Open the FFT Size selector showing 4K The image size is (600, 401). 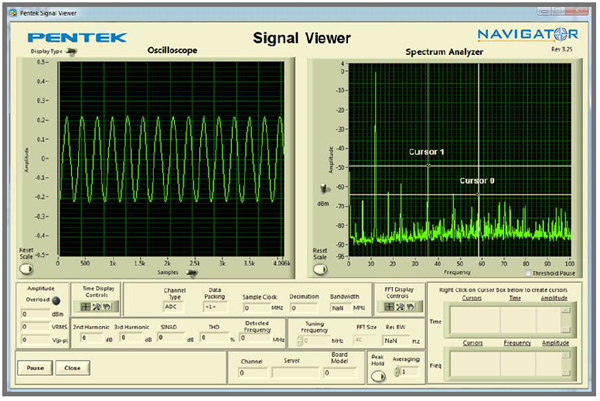(366, 341)
